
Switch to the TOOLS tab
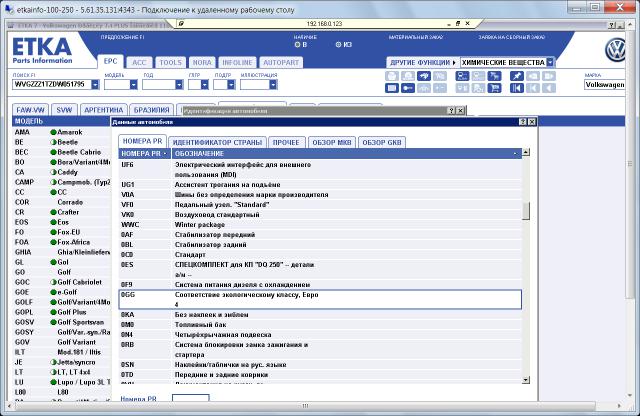tap(170, 62)
